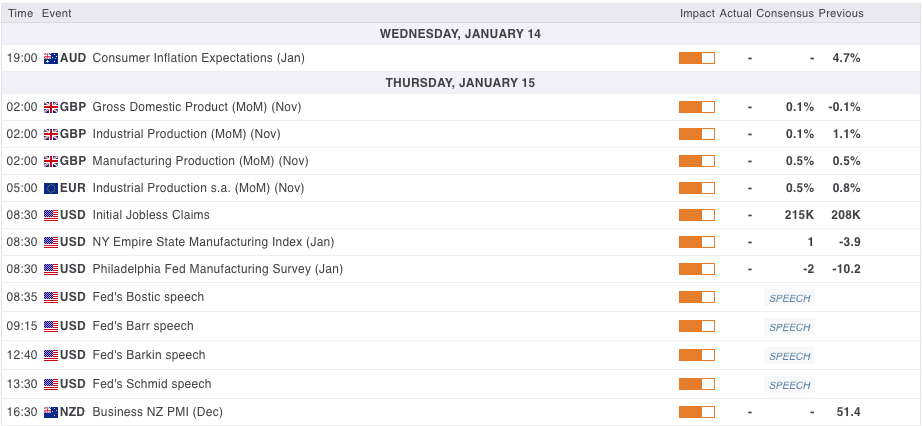Viewport: 922px width, 426px height.
Task: Click UK flag on Gross Domestic Product row
Action: [51, 107]
